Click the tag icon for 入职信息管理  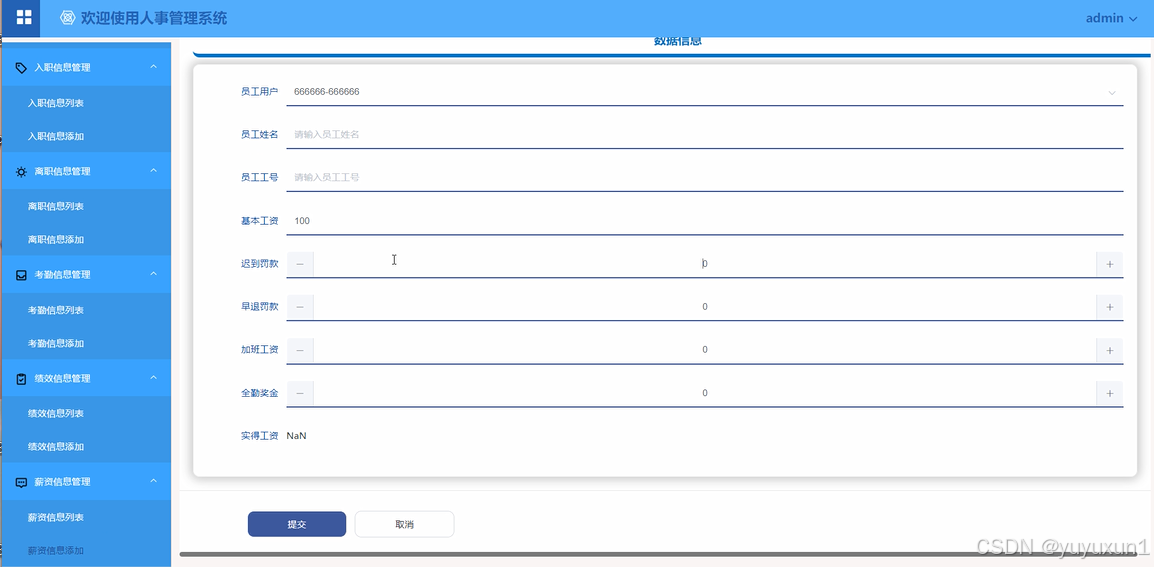[21, 68]
